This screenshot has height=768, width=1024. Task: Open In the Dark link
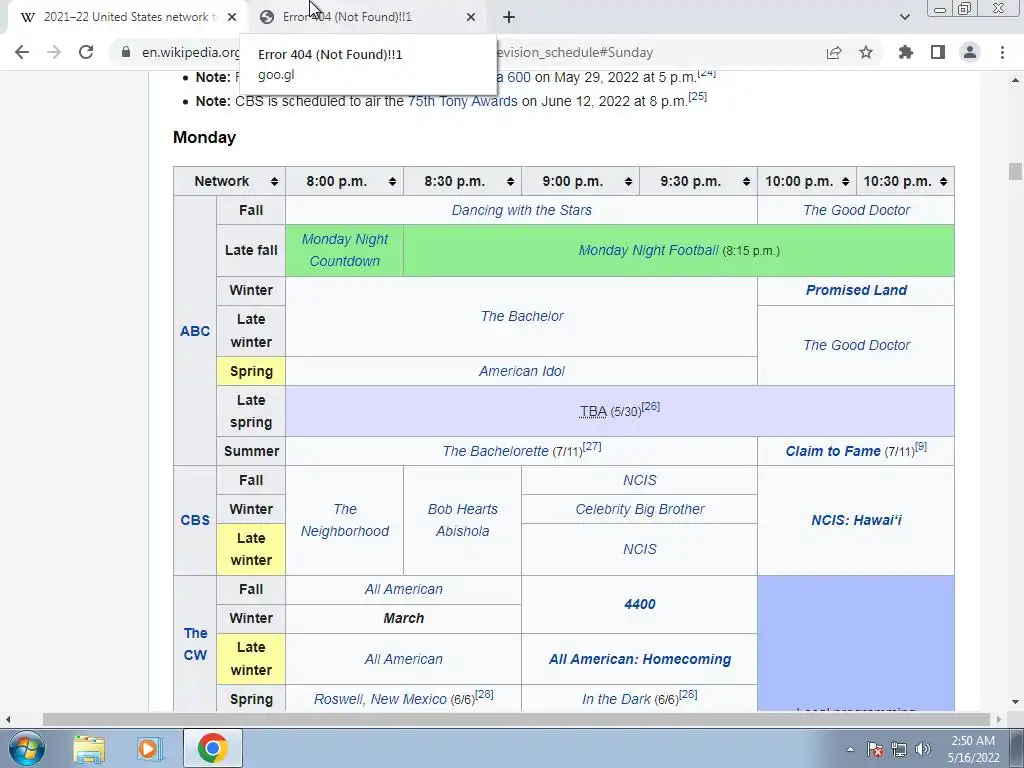click(x=616, y=699)
